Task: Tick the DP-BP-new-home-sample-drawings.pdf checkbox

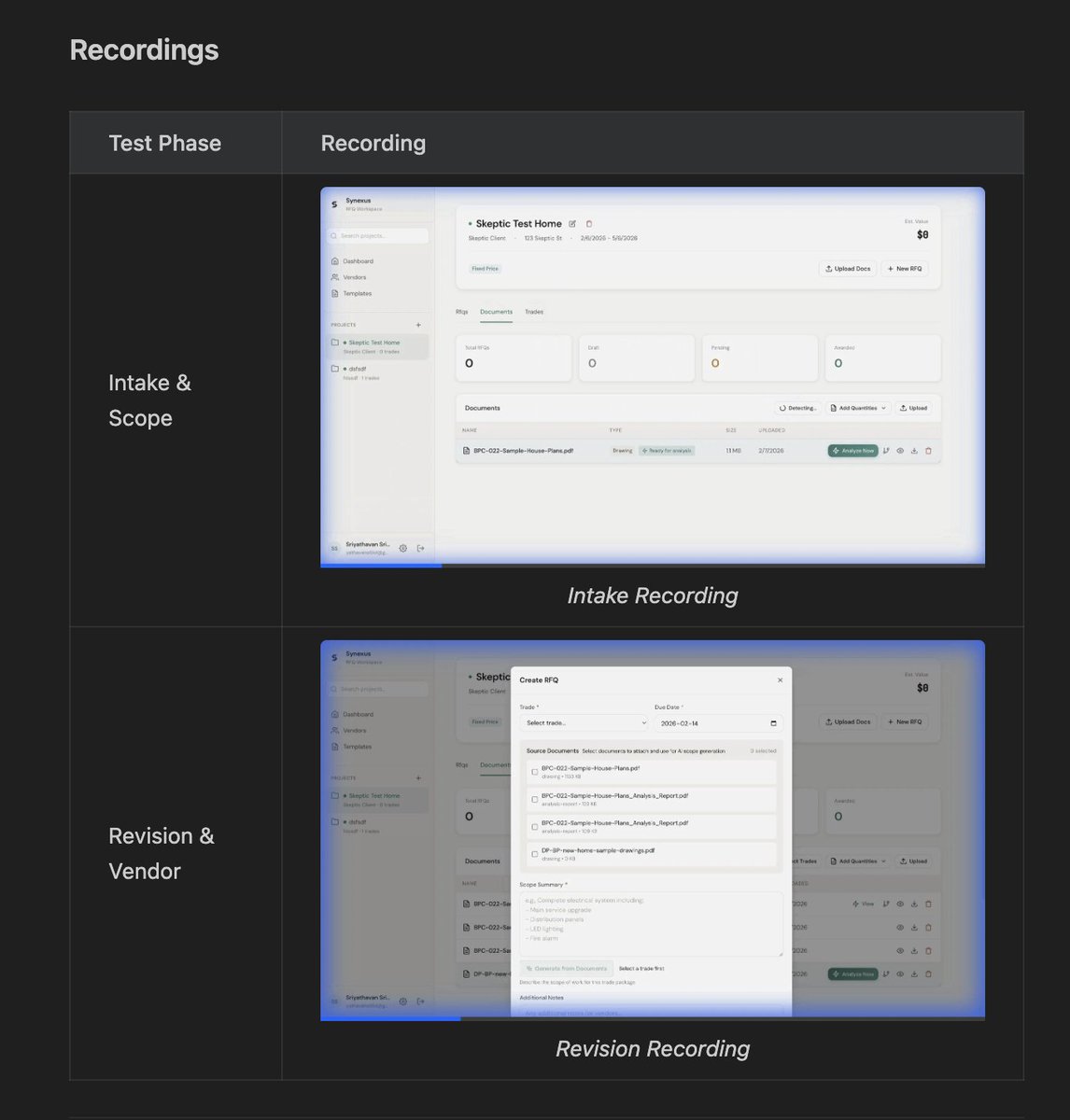Action: (535, 854)
